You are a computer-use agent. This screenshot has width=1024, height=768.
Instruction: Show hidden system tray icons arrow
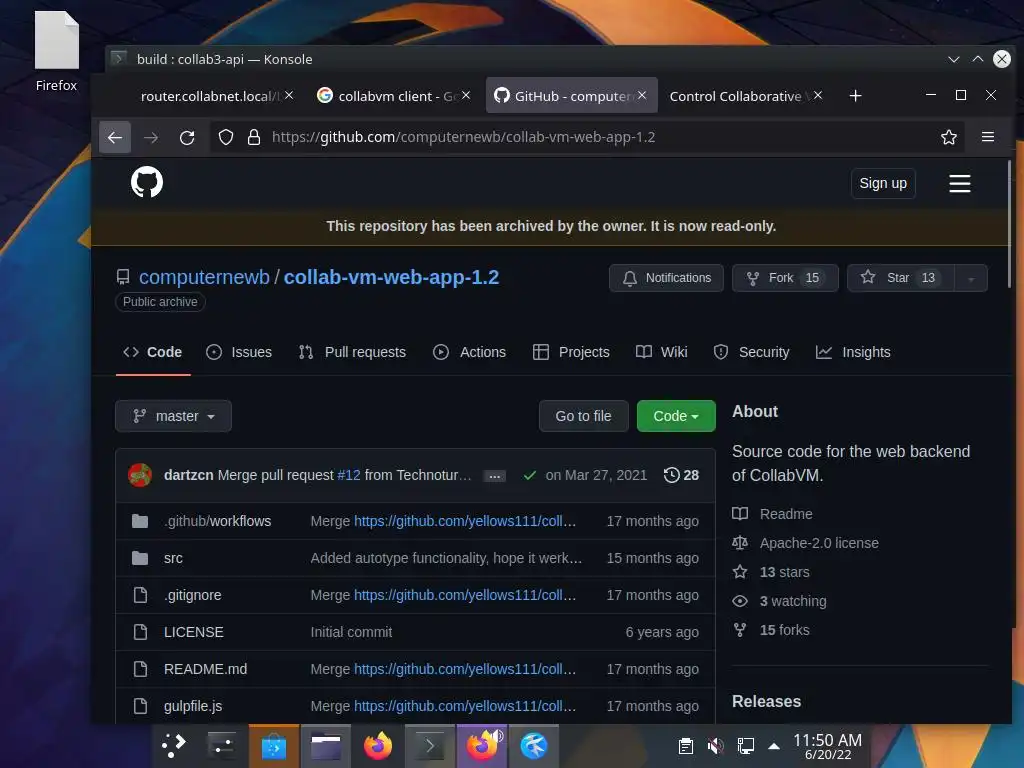coord(774,746)
